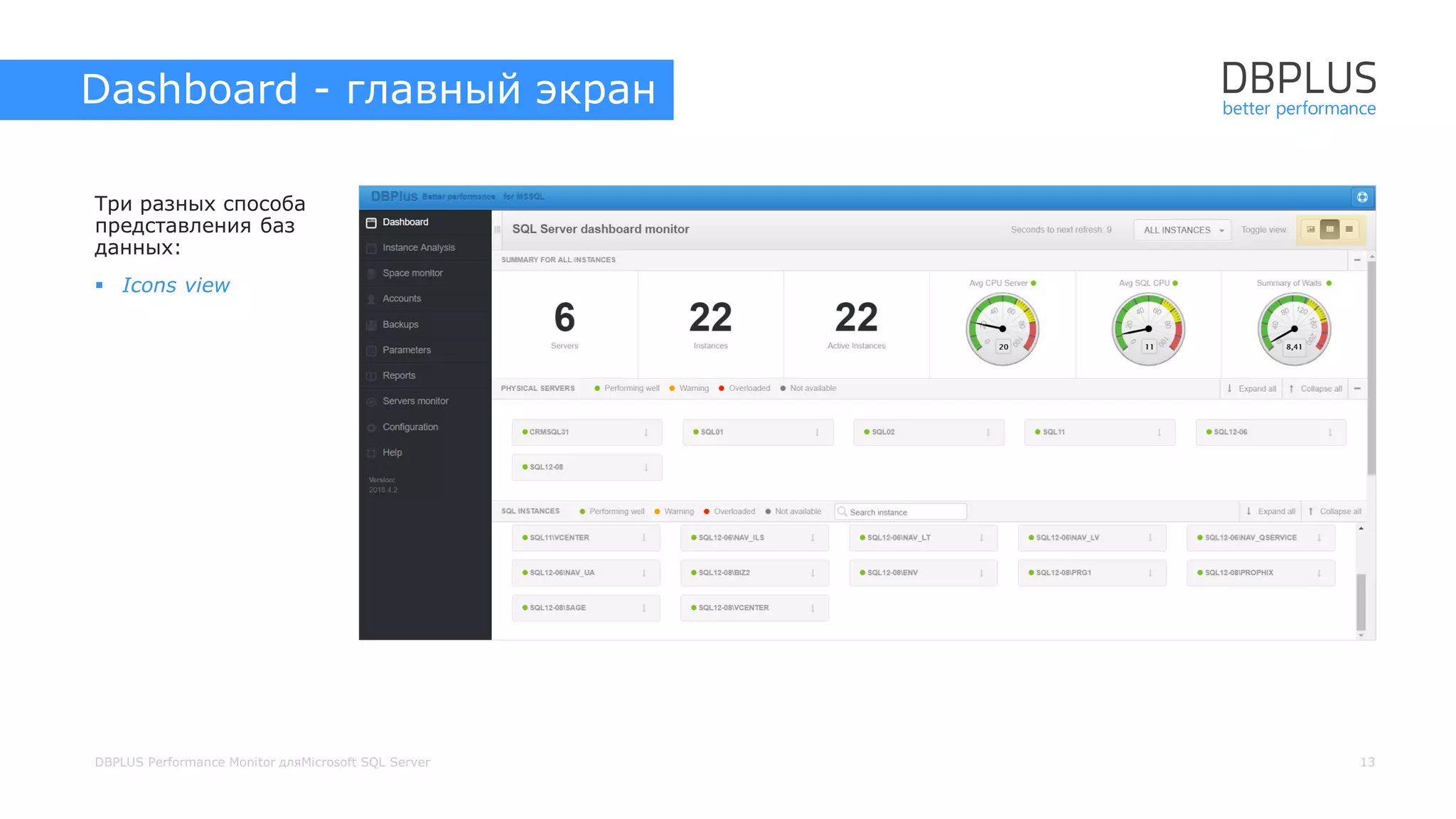This screenshot has width=1456, height=819.
Task: Select the CRMSQL31 server name
Action: 549,432
